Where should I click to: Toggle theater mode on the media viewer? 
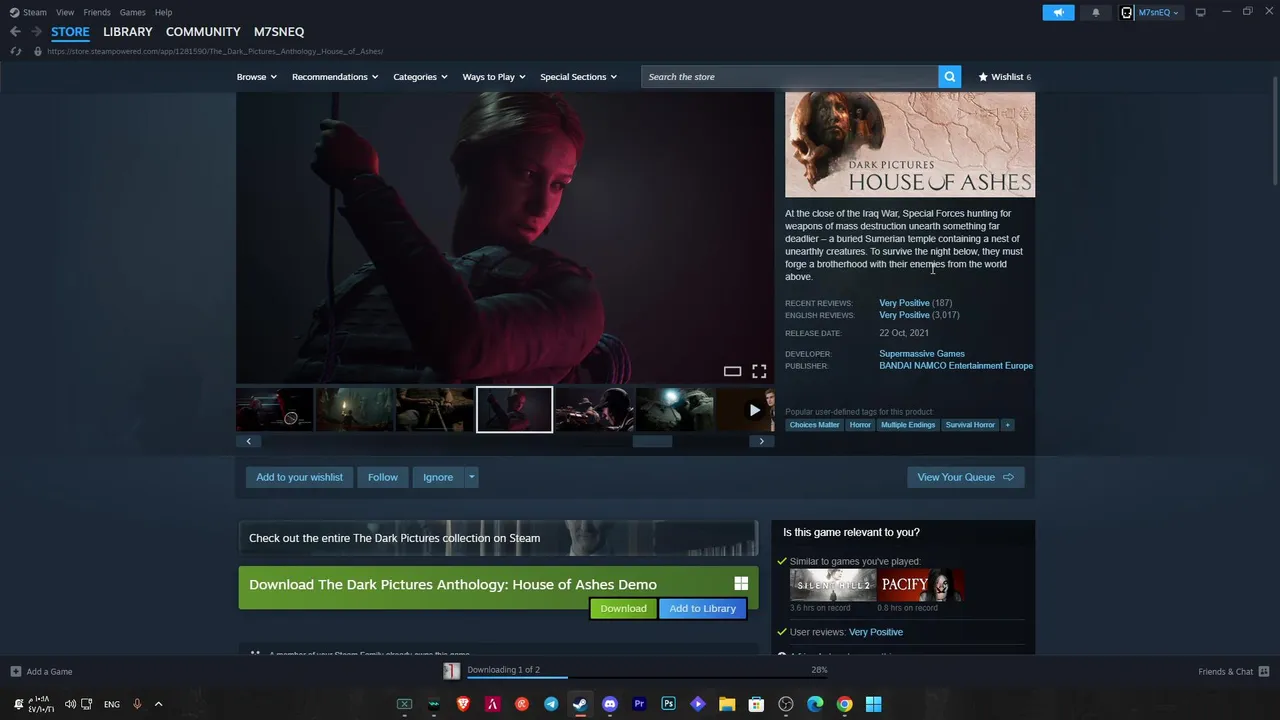(x=732, y=371)
